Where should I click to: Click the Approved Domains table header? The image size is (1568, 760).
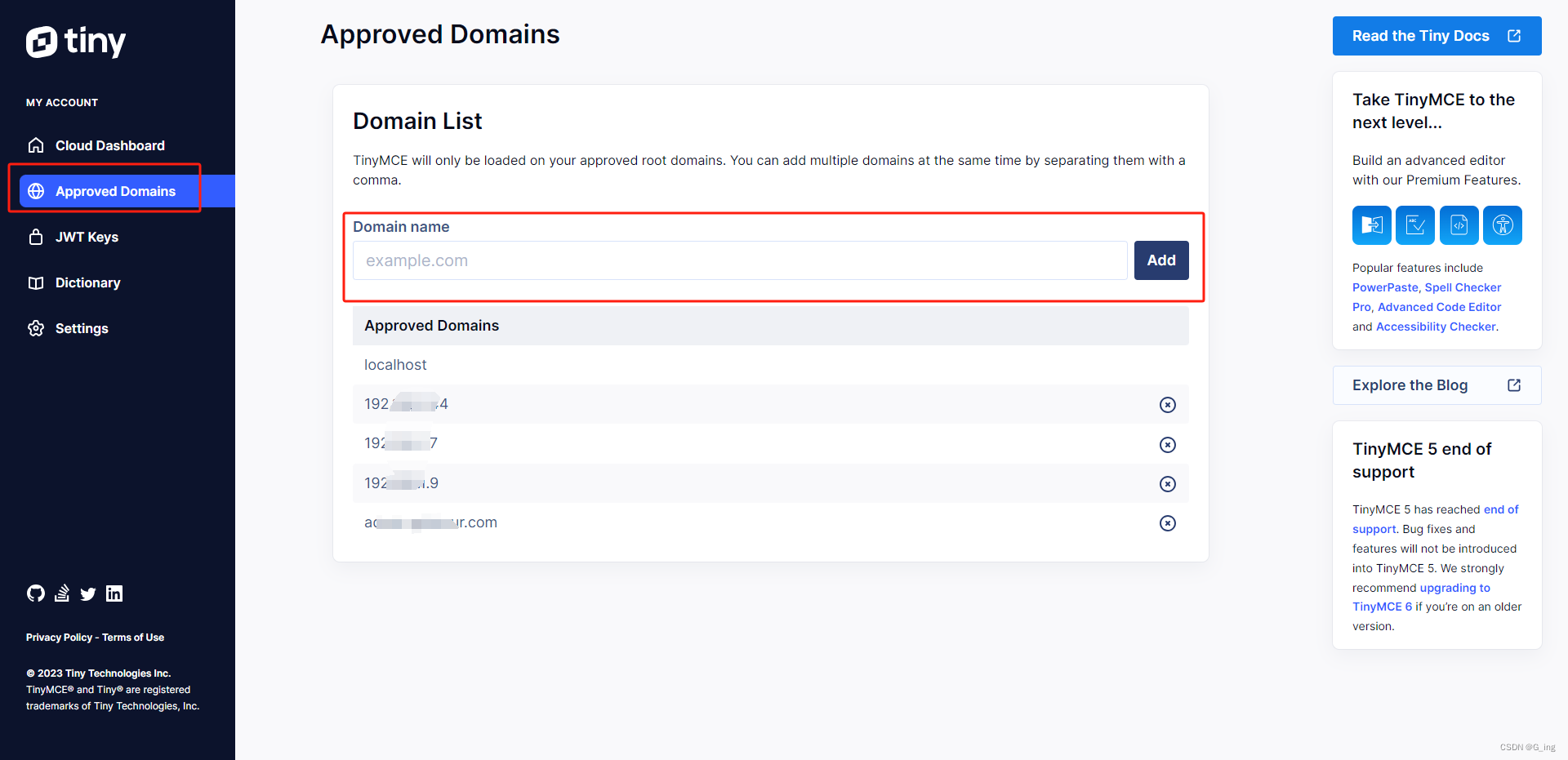[771, 326]
